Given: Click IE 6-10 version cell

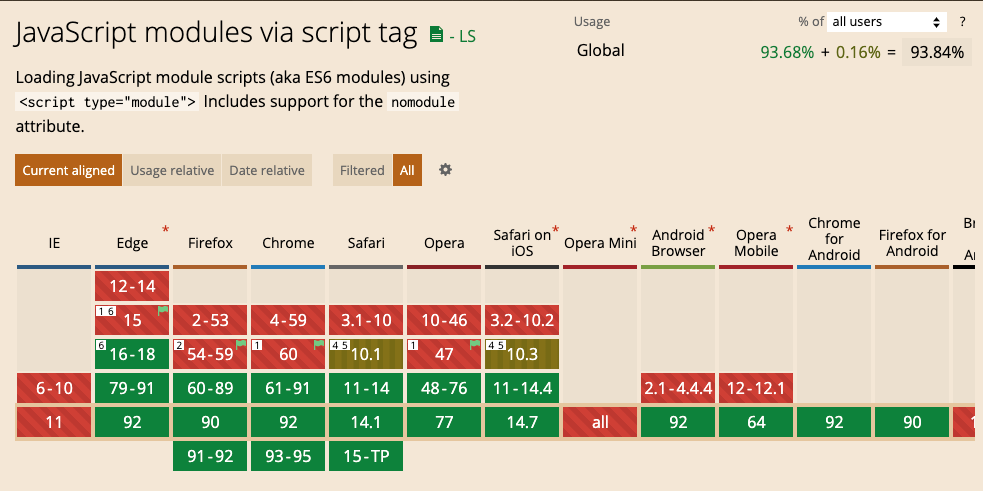Looking at the screenshot, I should tap(54, 388).
